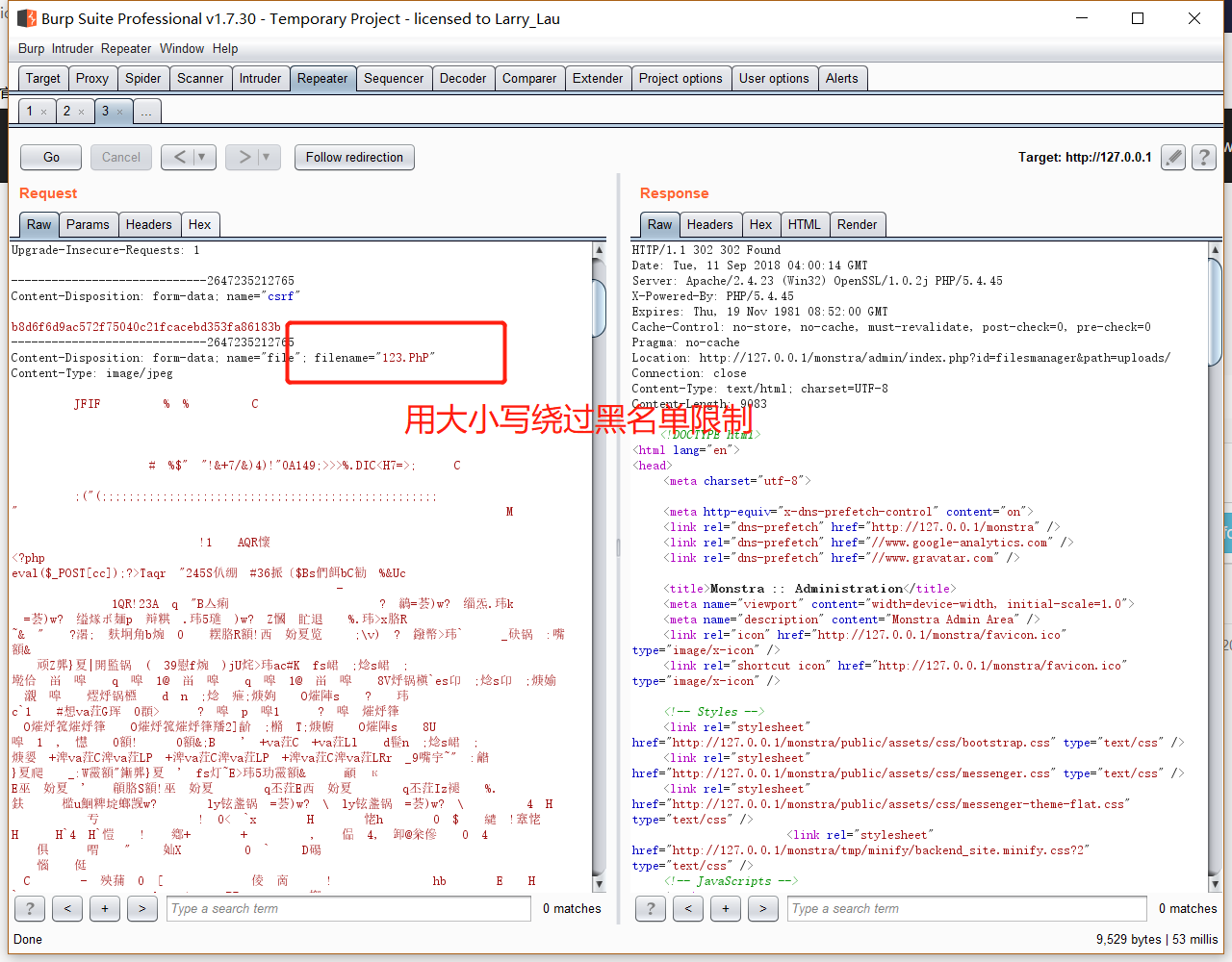Open search help icon in Response panel

[x=651, y=908]
